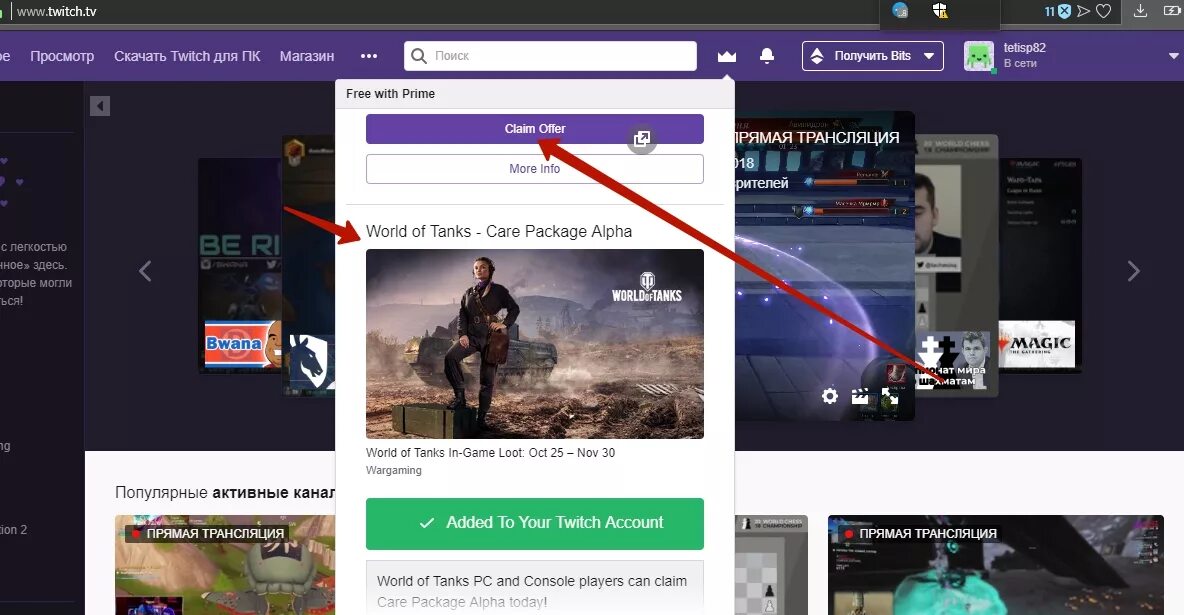Click the battery saver icon
Image resolution: width=1184 pixels, height=615 pixels.
(1173, 11)
